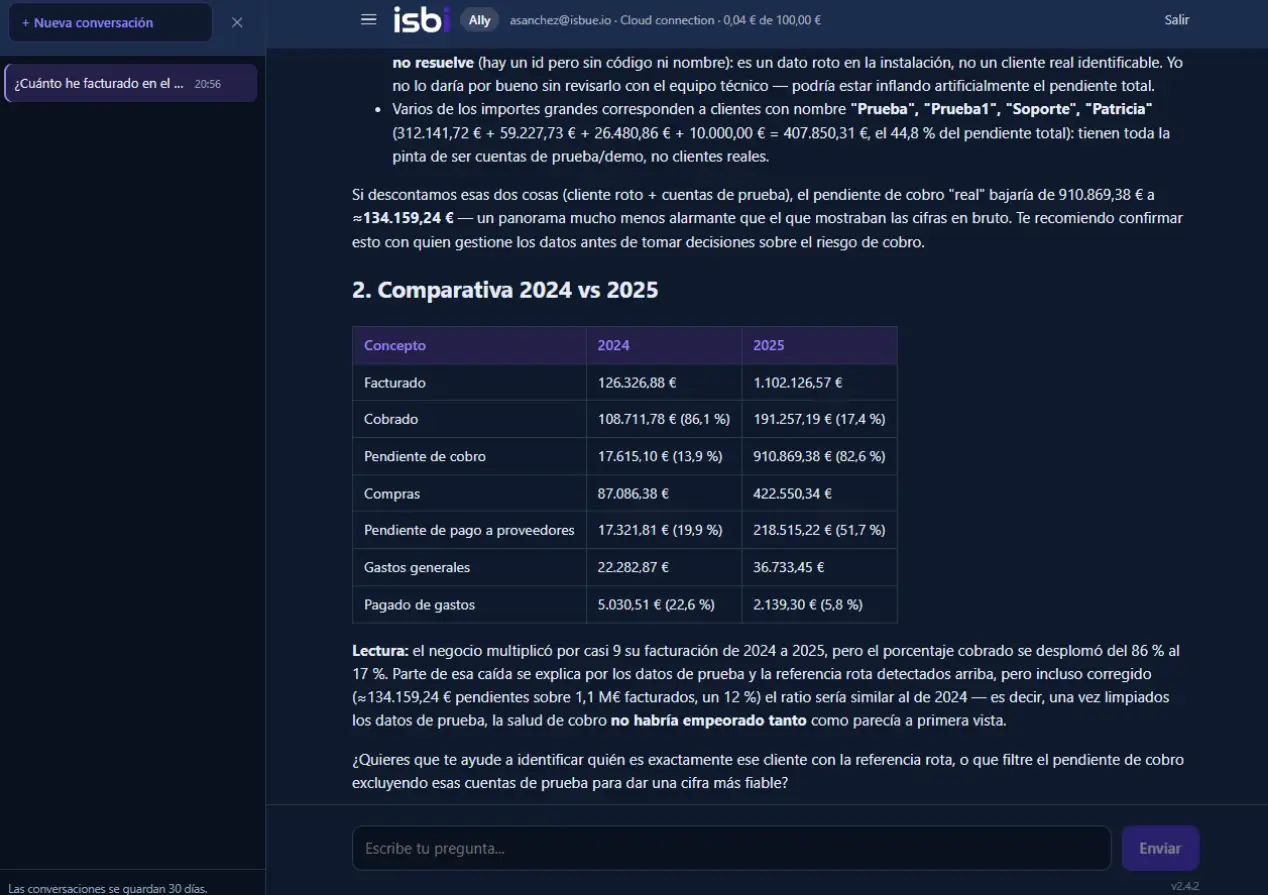
Task: Click the "Facturado" row label
Action: (x=395, y=382)
